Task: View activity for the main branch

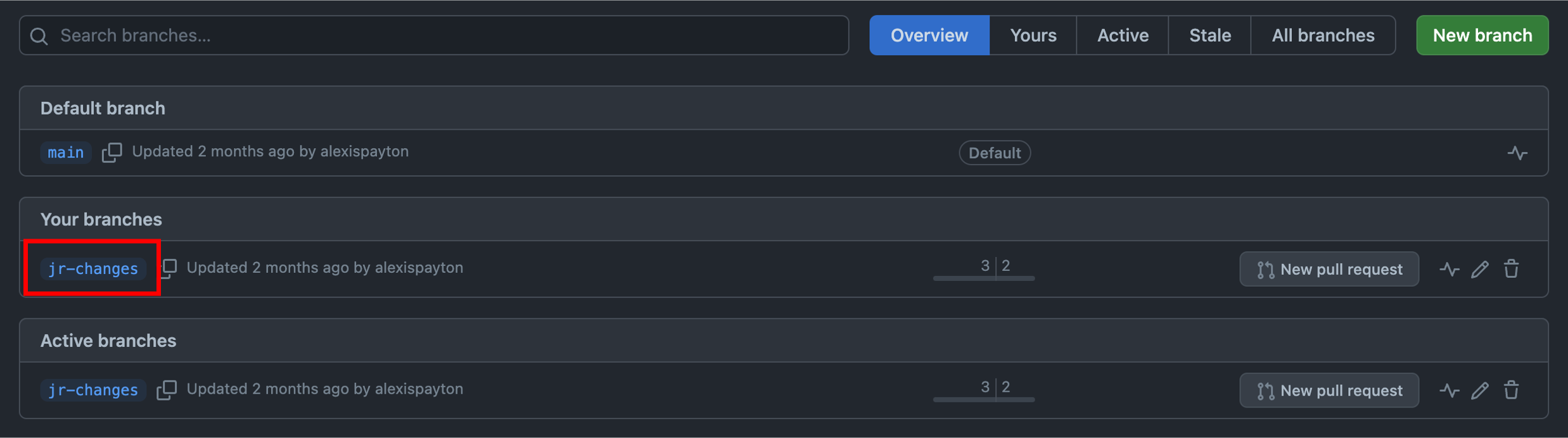Action: 1517,153
